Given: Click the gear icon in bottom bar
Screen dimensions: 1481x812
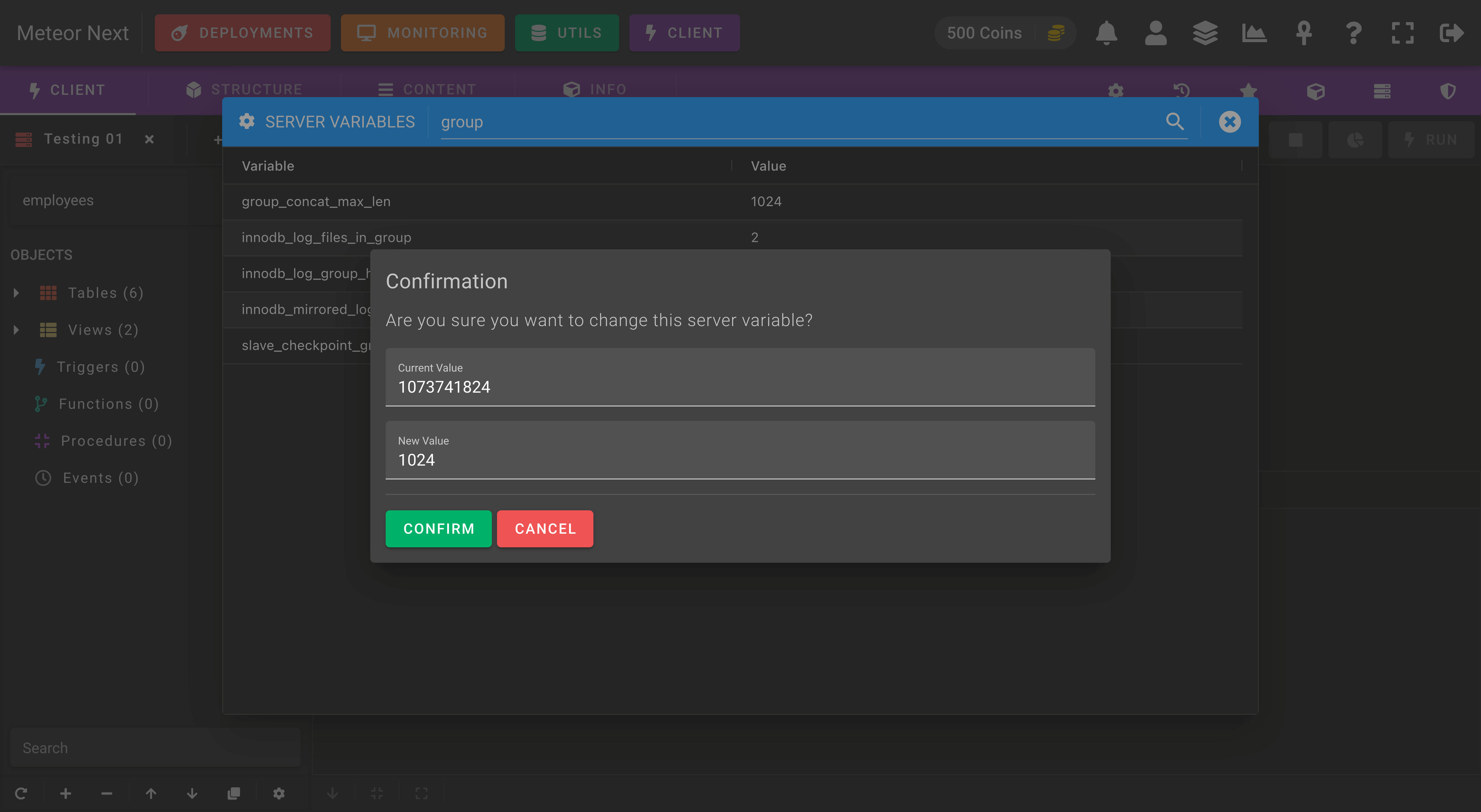Looking at the screenshot, I should point(279,793).
